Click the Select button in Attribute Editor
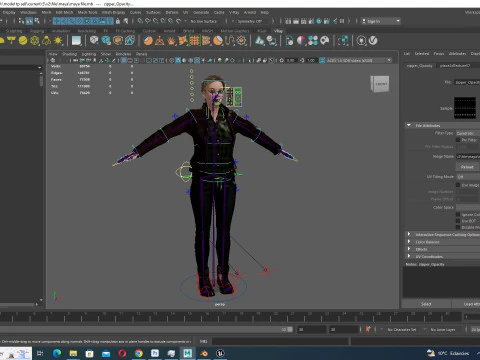The image size is (480, 360). tap(426, 304)
